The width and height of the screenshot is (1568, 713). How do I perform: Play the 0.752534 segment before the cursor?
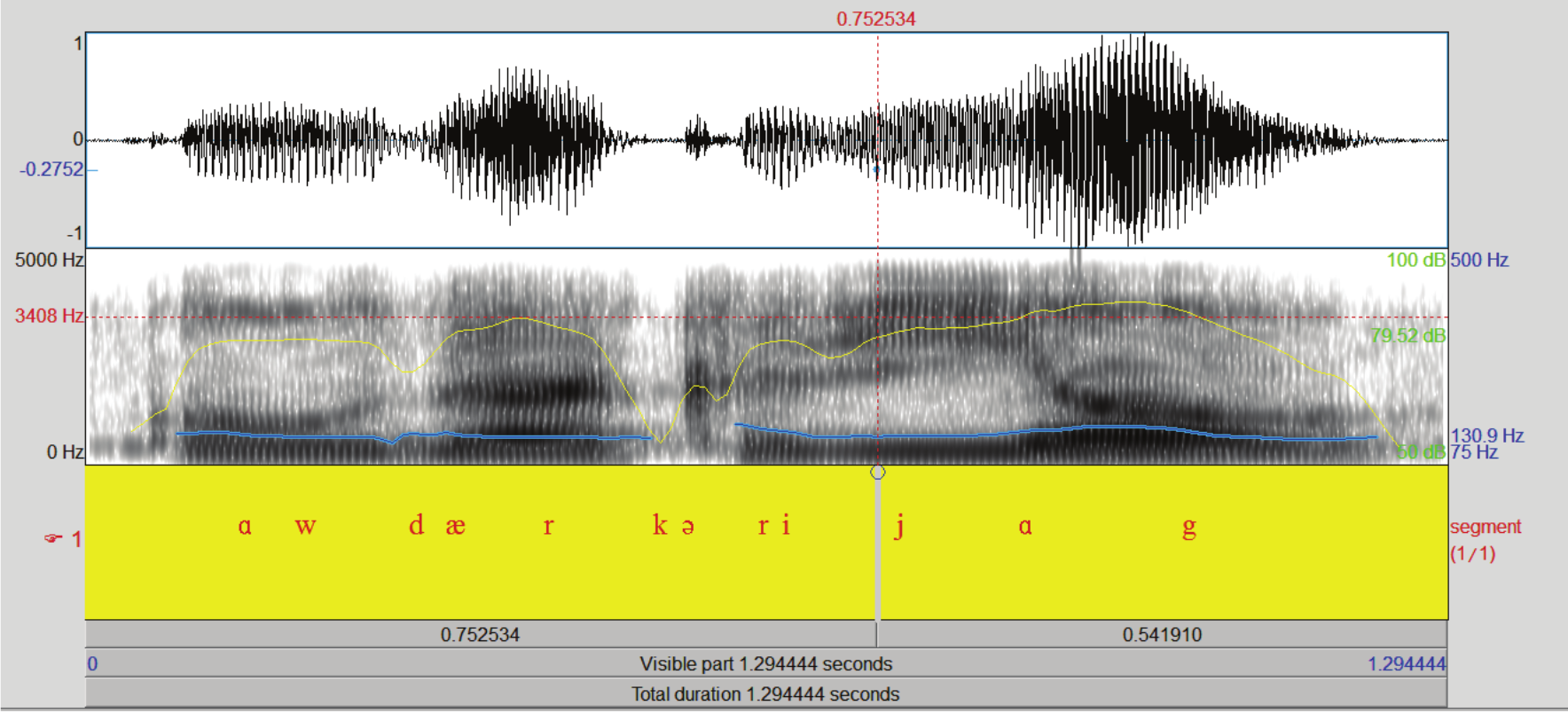(x=480, y=635)
